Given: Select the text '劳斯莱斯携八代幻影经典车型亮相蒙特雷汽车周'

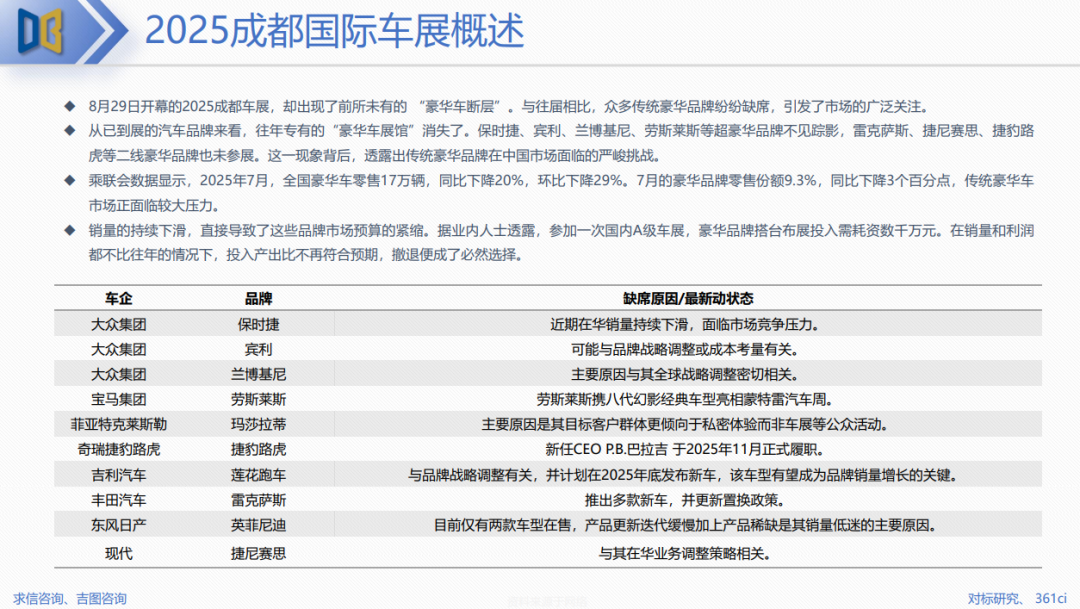Looking at the screenshot, I should point(685,400).
